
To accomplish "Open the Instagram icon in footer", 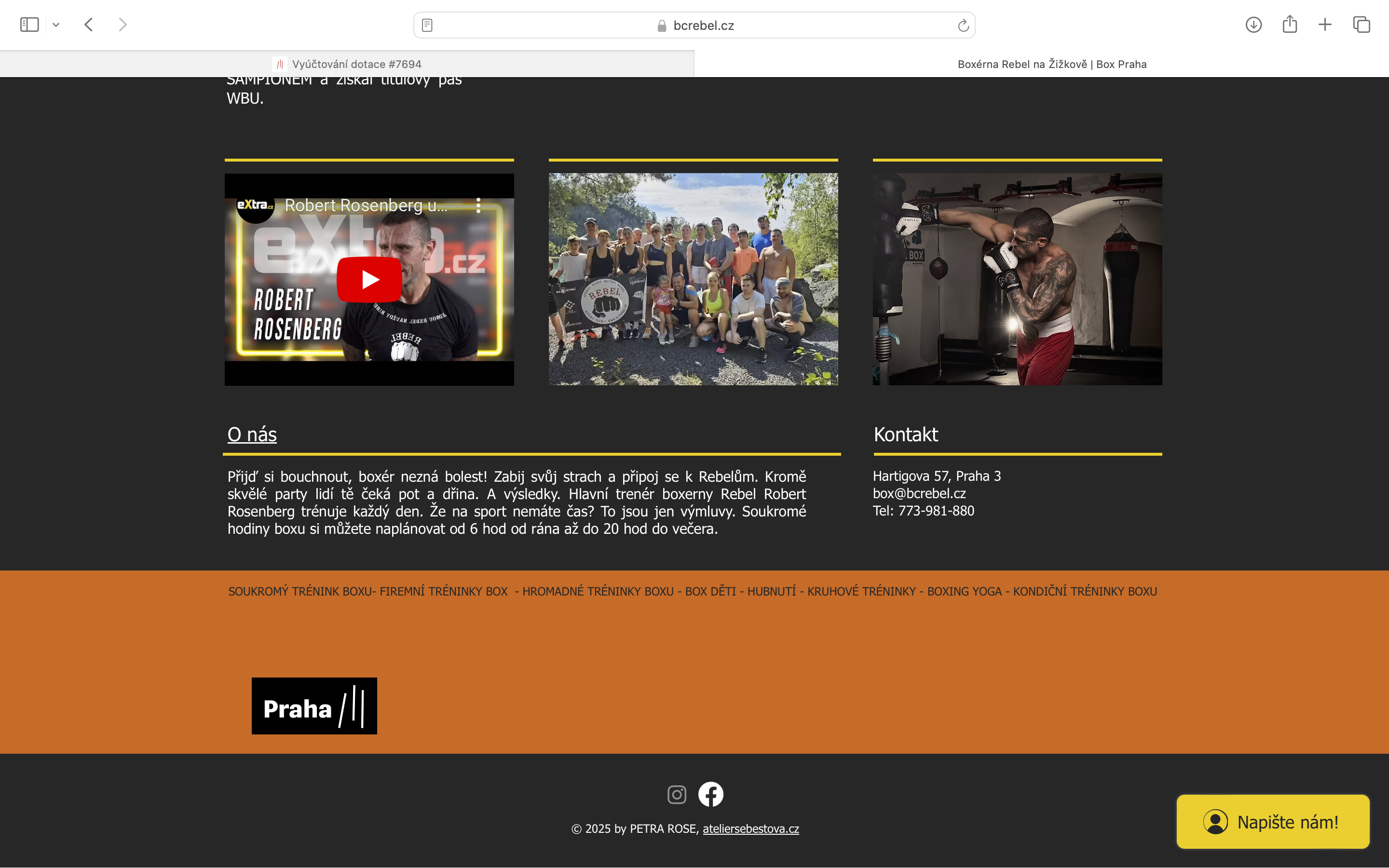I will (677, 795).
